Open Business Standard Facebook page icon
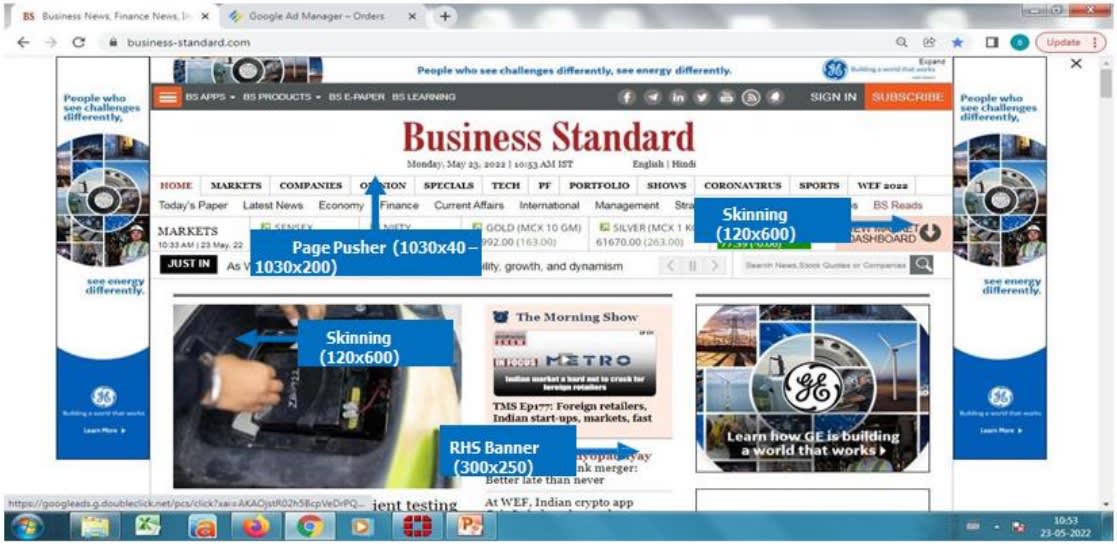The image size is (1117, 544). 626,98
